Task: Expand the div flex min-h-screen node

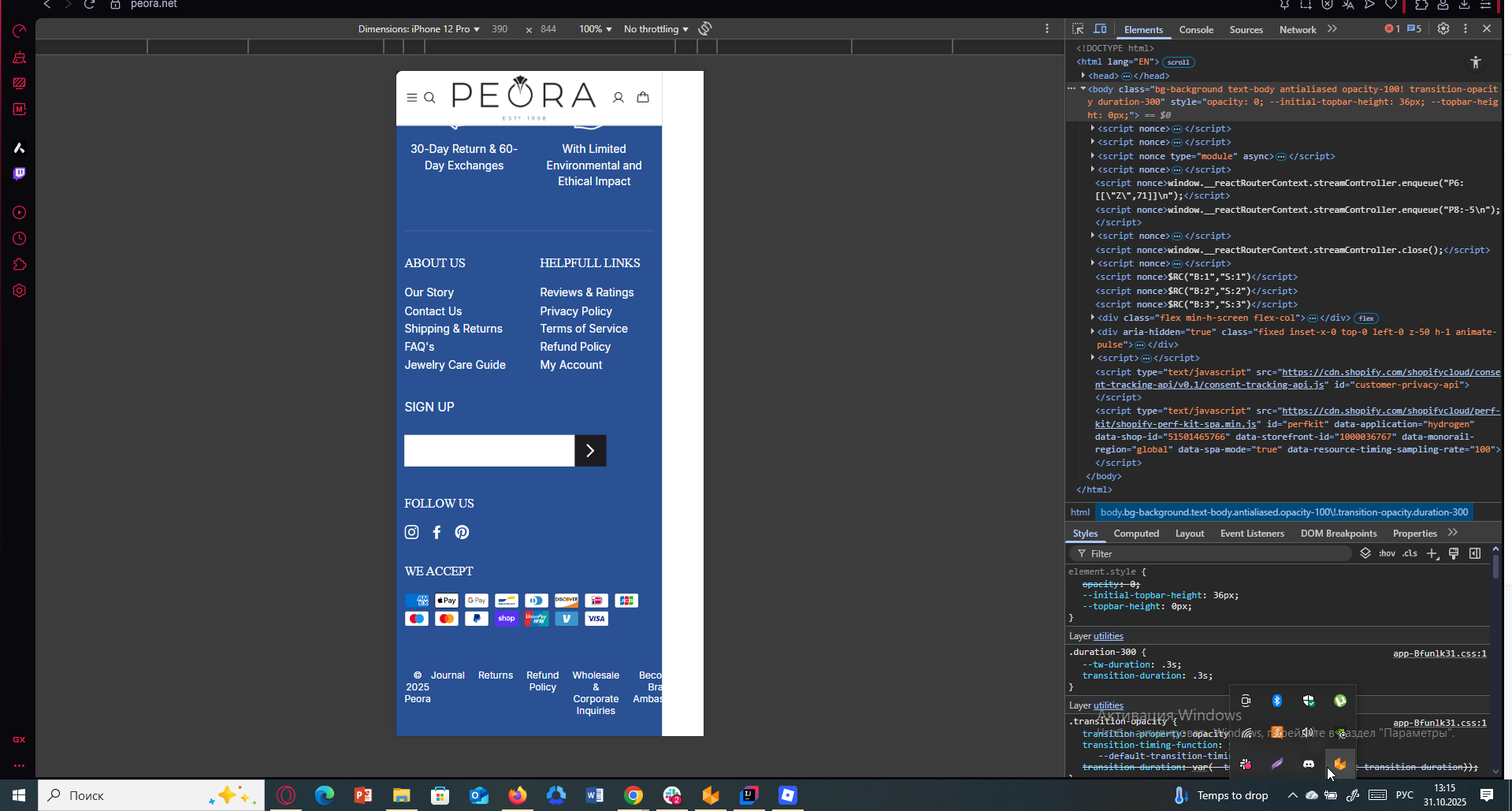Action: 1093,318
